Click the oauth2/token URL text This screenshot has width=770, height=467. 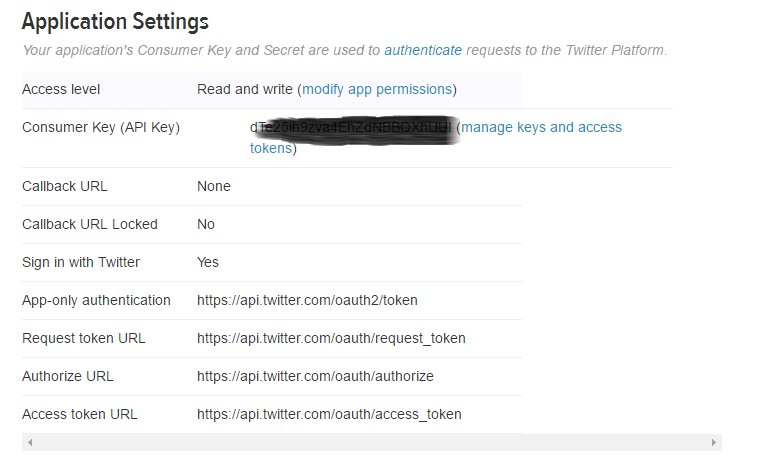pyautogui.click(x=307, y=300)
